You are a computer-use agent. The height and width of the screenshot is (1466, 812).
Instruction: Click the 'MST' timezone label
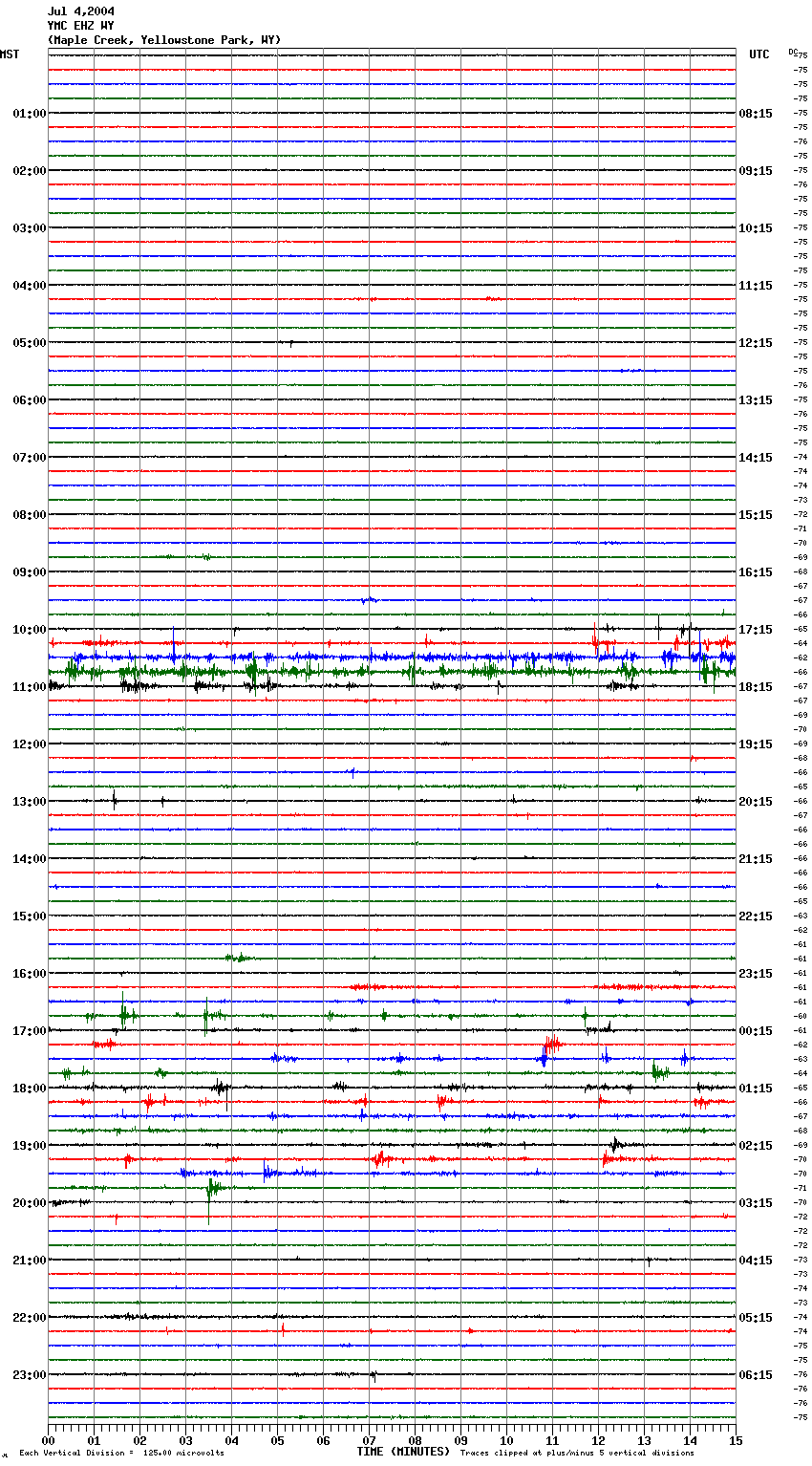tap(10, 54)
